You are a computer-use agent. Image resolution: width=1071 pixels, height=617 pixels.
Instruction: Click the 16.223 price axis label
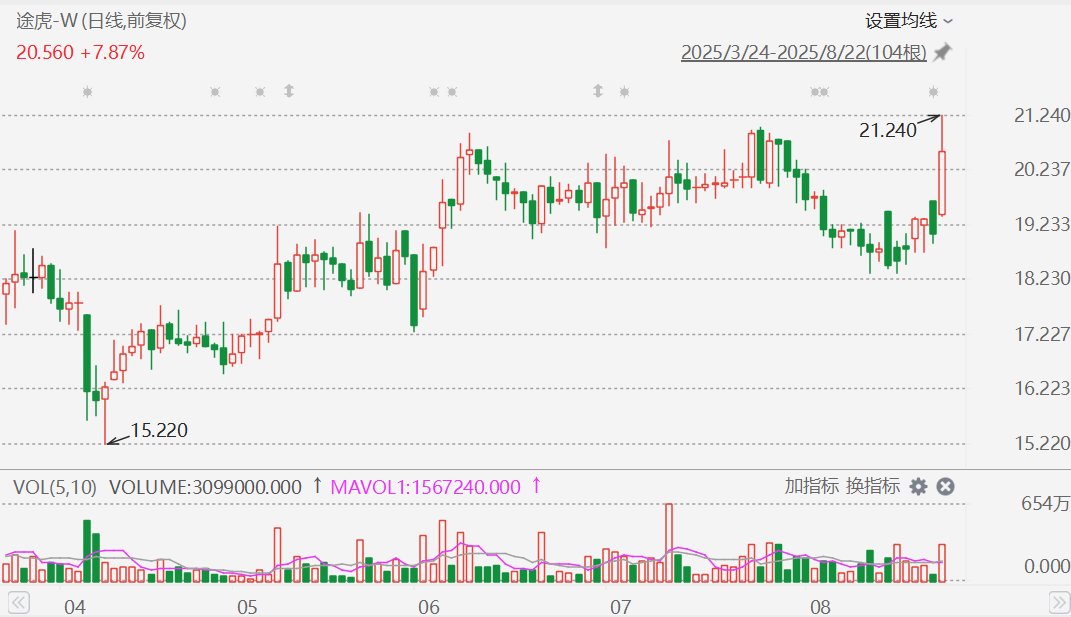[x=1042, y=388]
